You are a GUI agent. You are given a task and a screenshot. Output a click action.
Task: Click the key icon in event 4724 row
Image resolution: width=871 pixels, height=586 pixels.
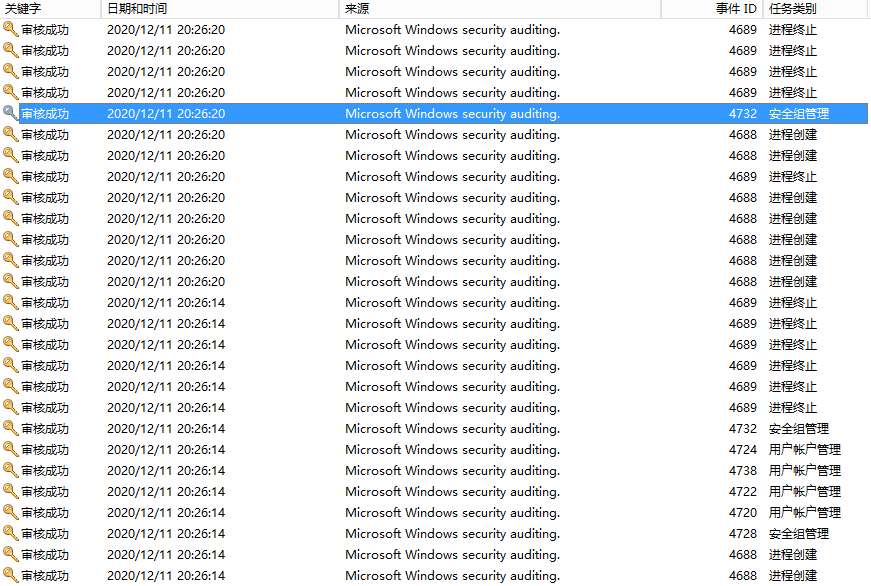pos(11,449)
